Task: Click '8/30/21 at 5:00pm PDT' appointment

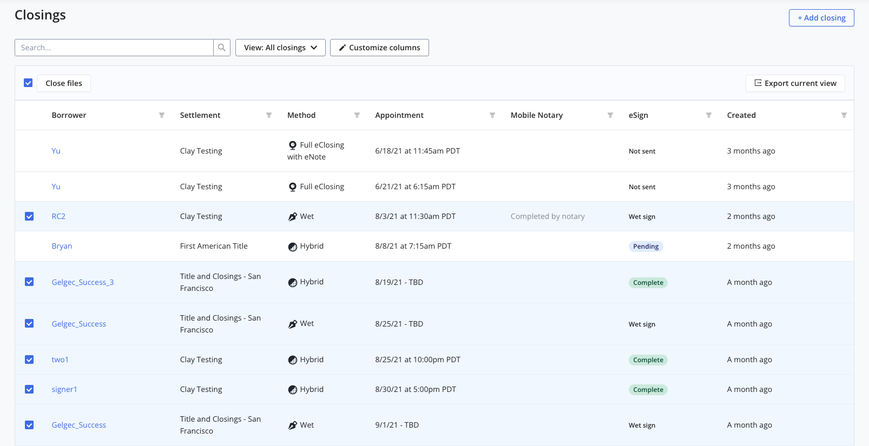Action: (416, 389)
